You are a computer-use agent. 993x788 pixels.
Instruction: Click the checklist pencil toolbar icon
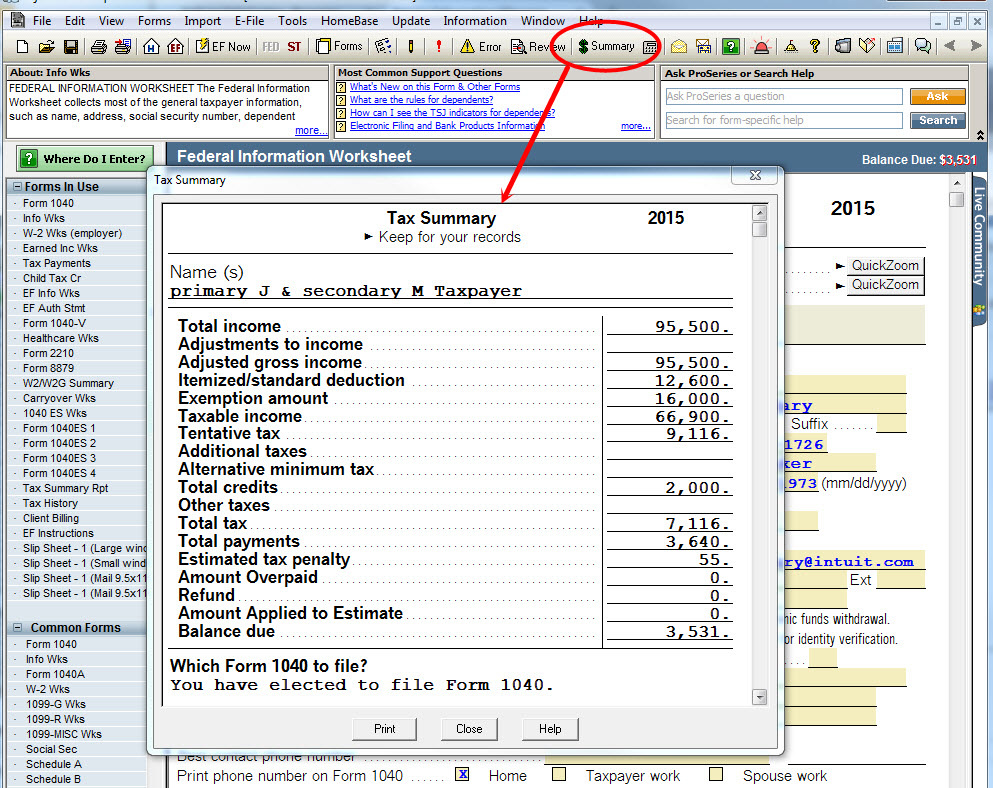click(x=383, y=46)
